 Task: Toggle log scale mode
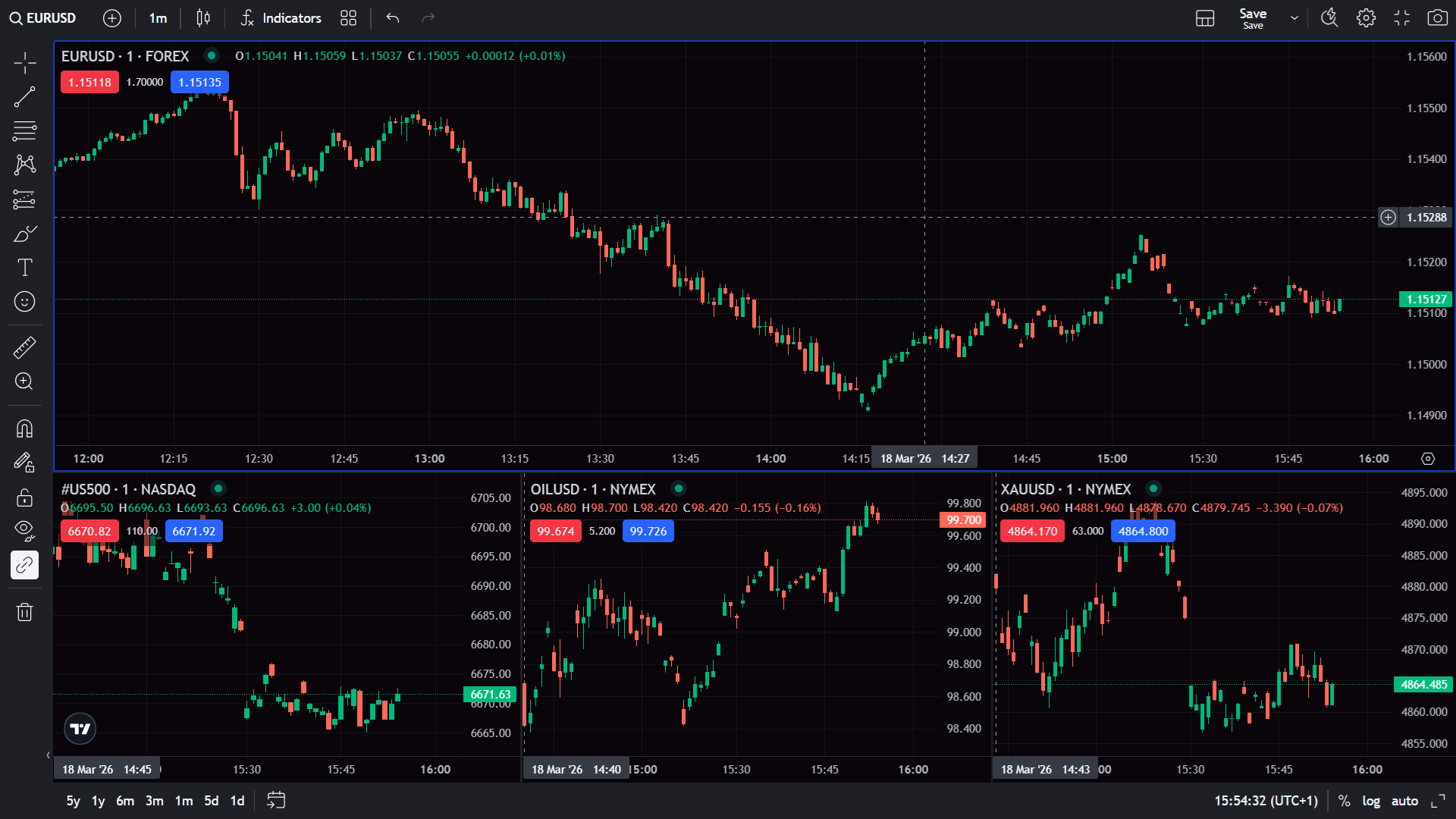pos(1371,801)
